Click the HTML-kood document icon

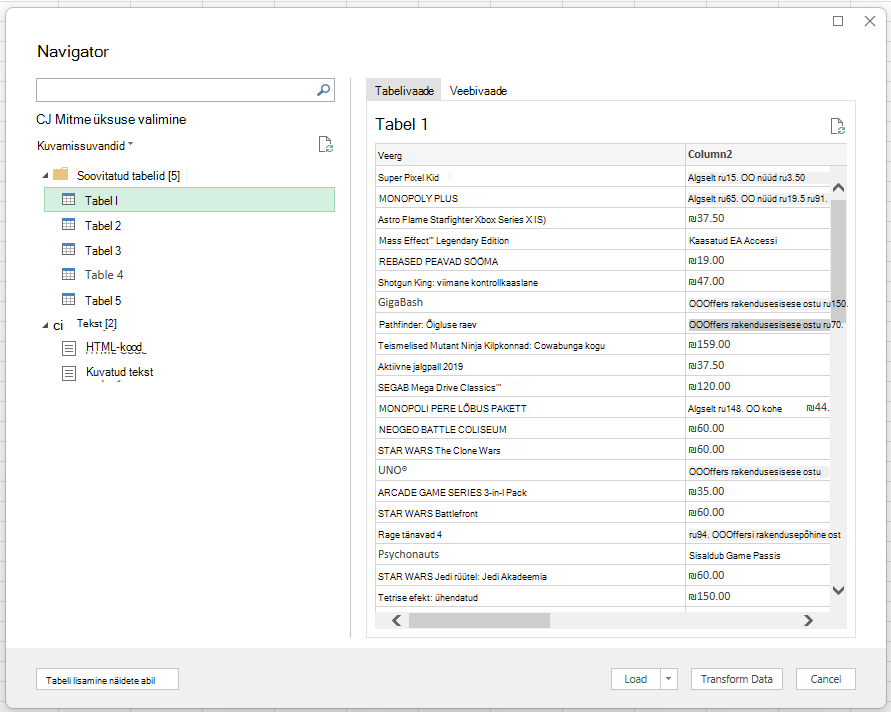tap(69, 348)
